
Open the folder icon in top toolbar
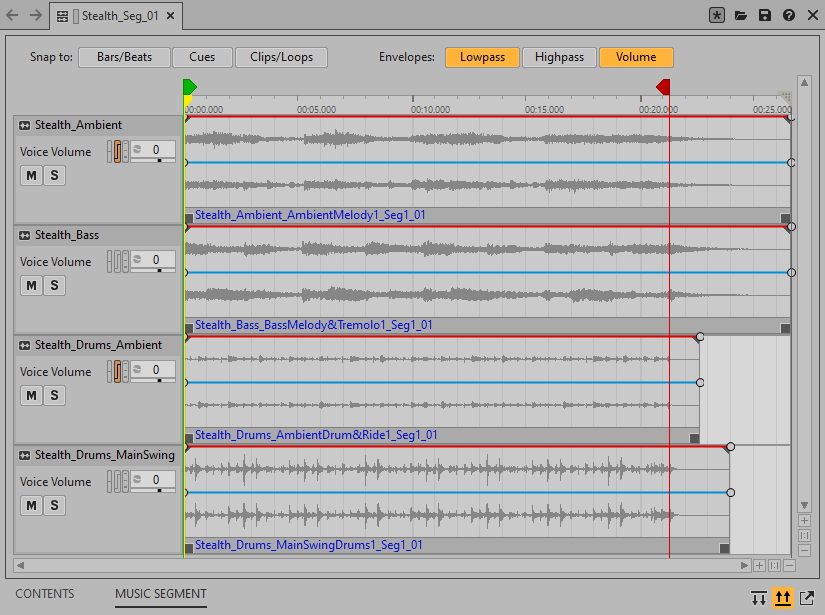tap(741, 16)
